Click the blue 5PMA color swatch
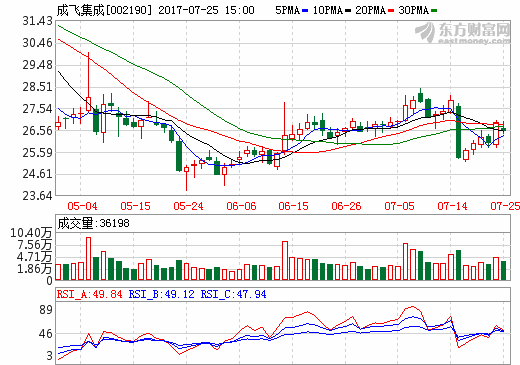The image size is (520, 365). click(x=305, y=11)
